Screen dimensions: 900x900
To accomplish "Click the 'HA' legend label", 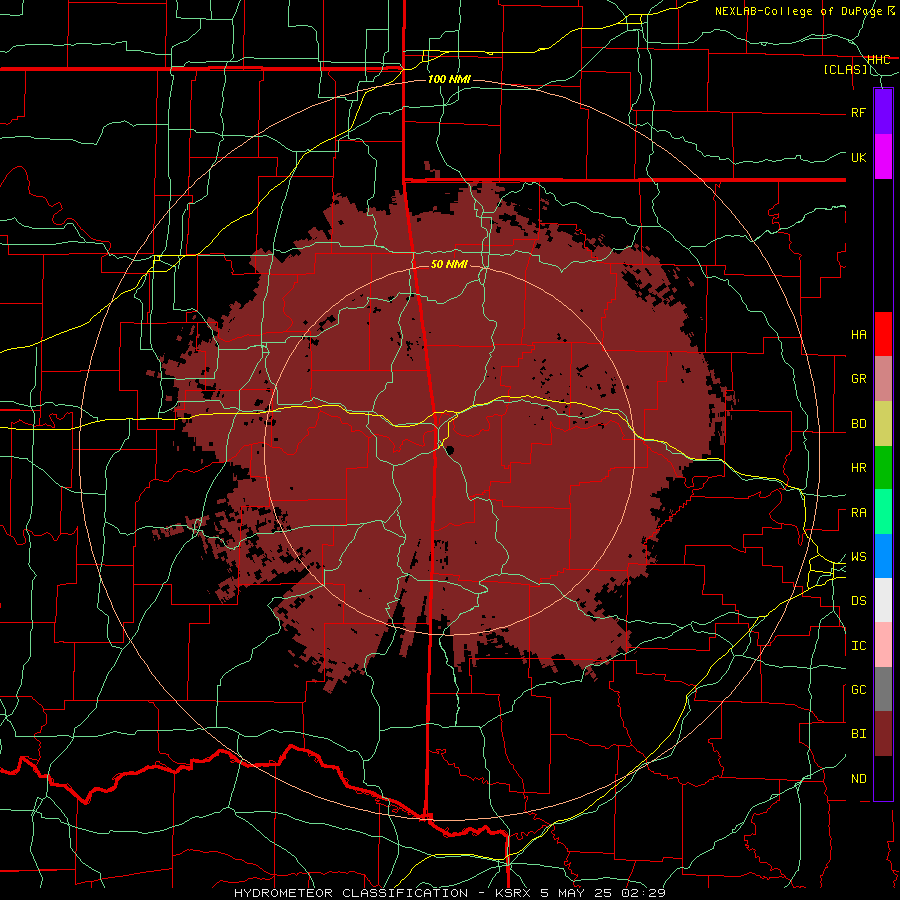I will click(859, 335).
